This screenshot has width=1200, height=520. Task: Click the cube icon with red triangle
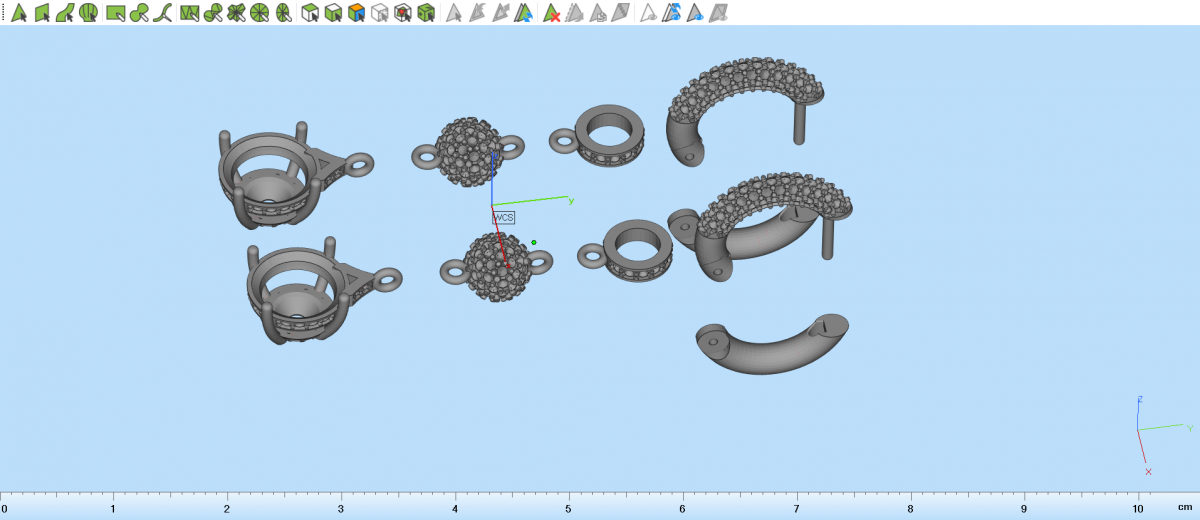[403, 13]
